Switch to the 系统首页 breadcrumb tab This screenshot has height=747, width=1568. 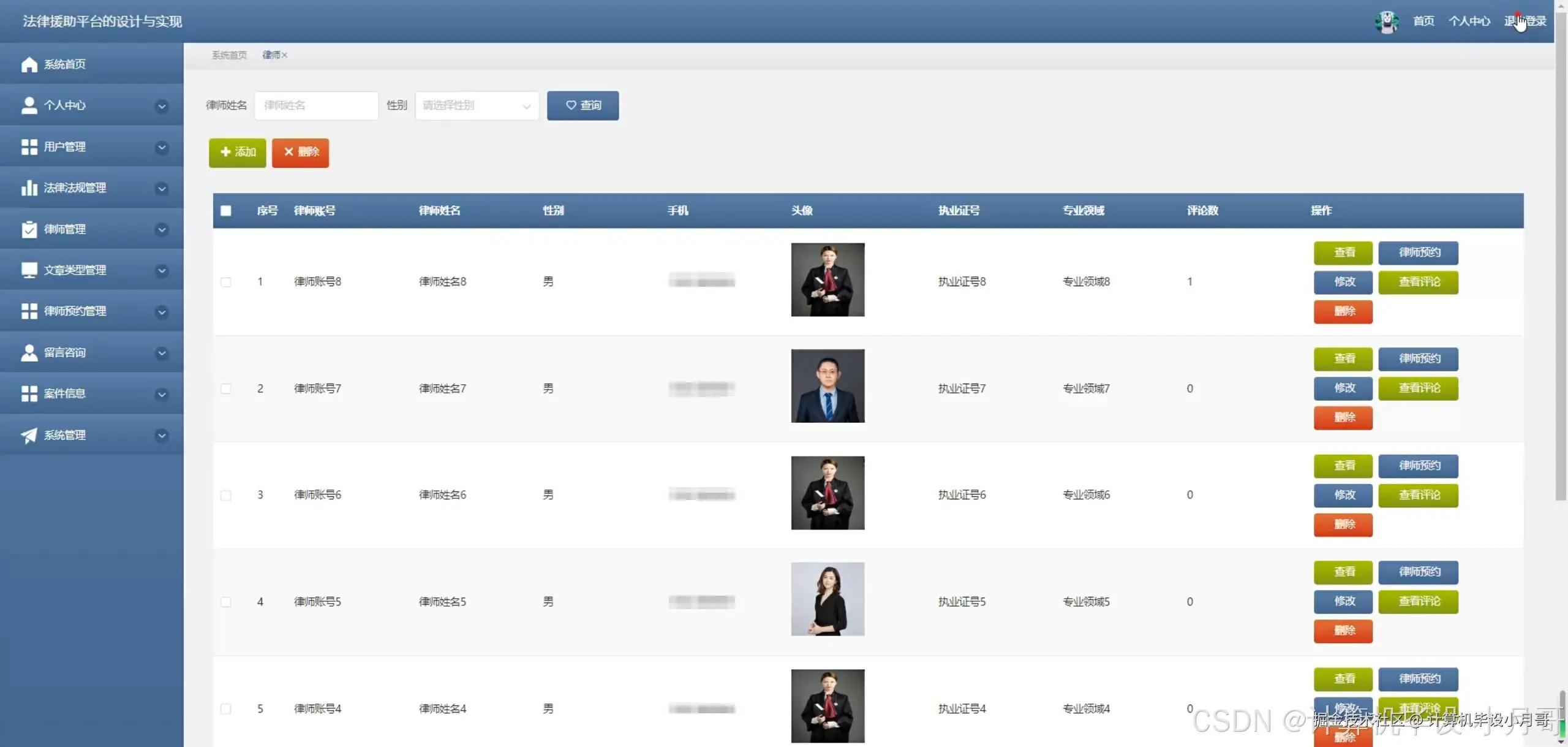coord(229,55)
